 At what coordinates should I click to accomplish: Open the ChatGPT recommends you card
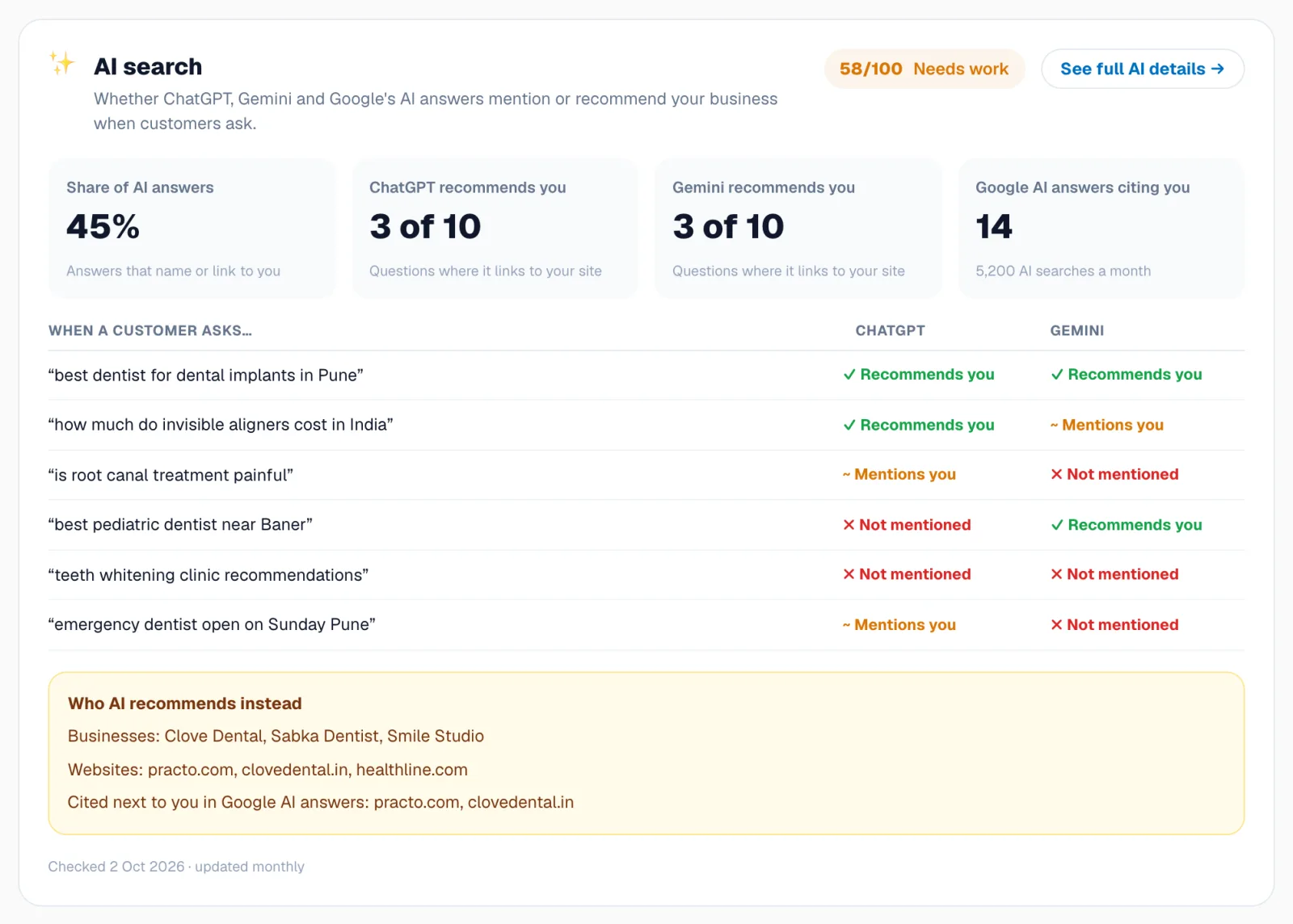click(x=495, y=229)
